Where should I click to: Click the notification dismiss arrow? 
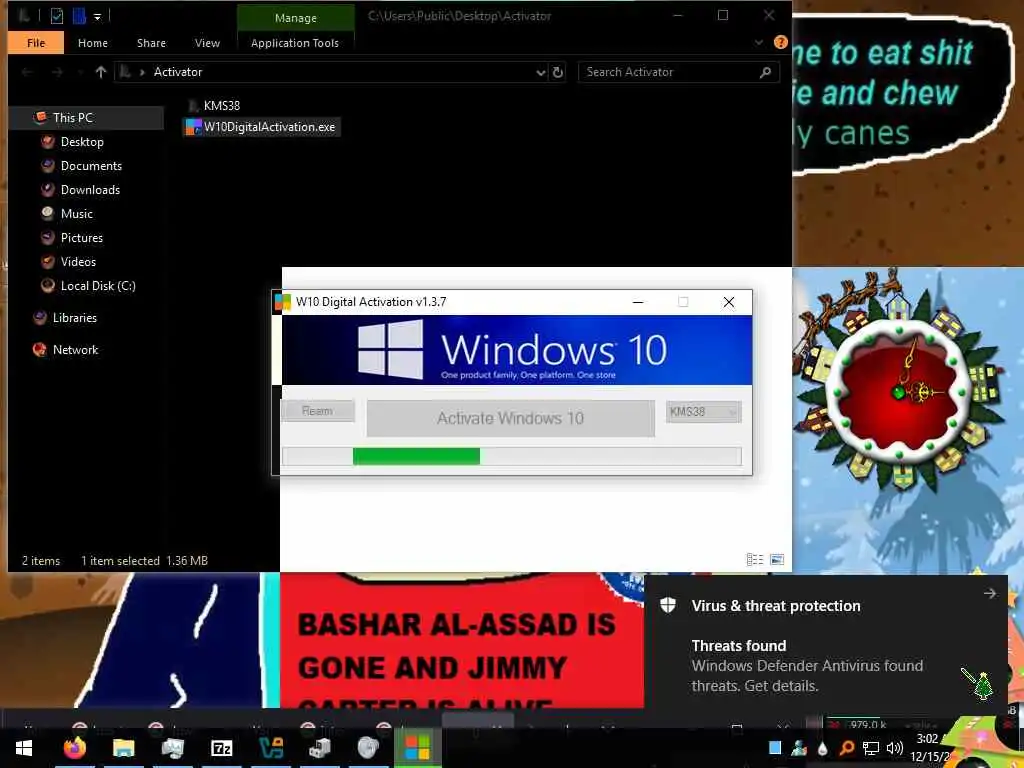pyautogui.click(x=989, y=593)
